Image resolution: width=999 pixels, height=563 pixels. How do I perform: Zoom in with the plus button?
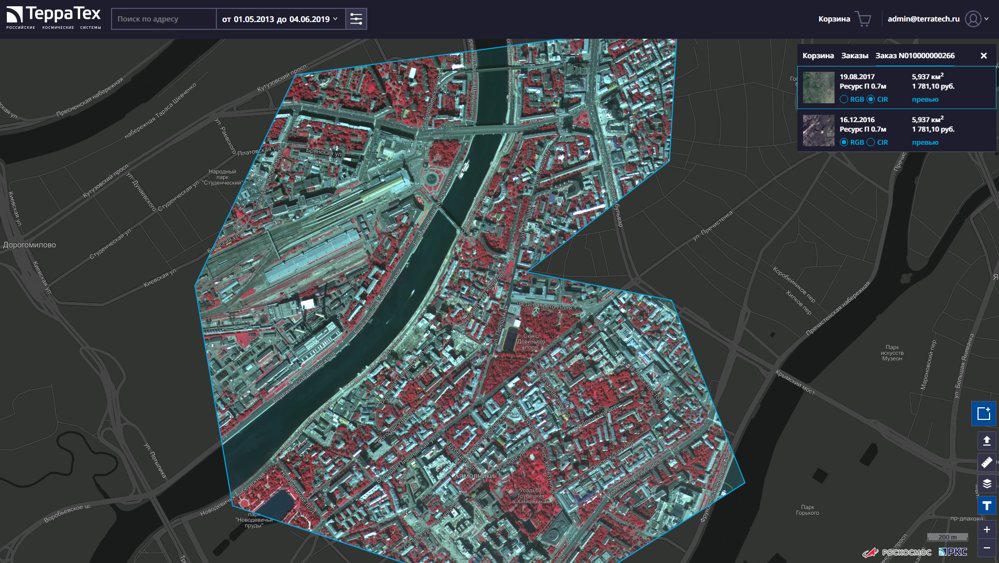(987, 530)
